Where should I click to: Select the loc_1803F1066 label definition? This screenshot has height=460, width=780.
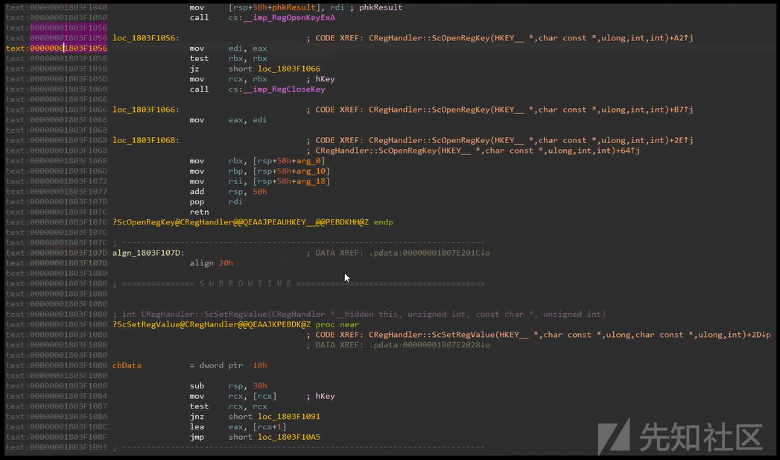pos(146,109)
